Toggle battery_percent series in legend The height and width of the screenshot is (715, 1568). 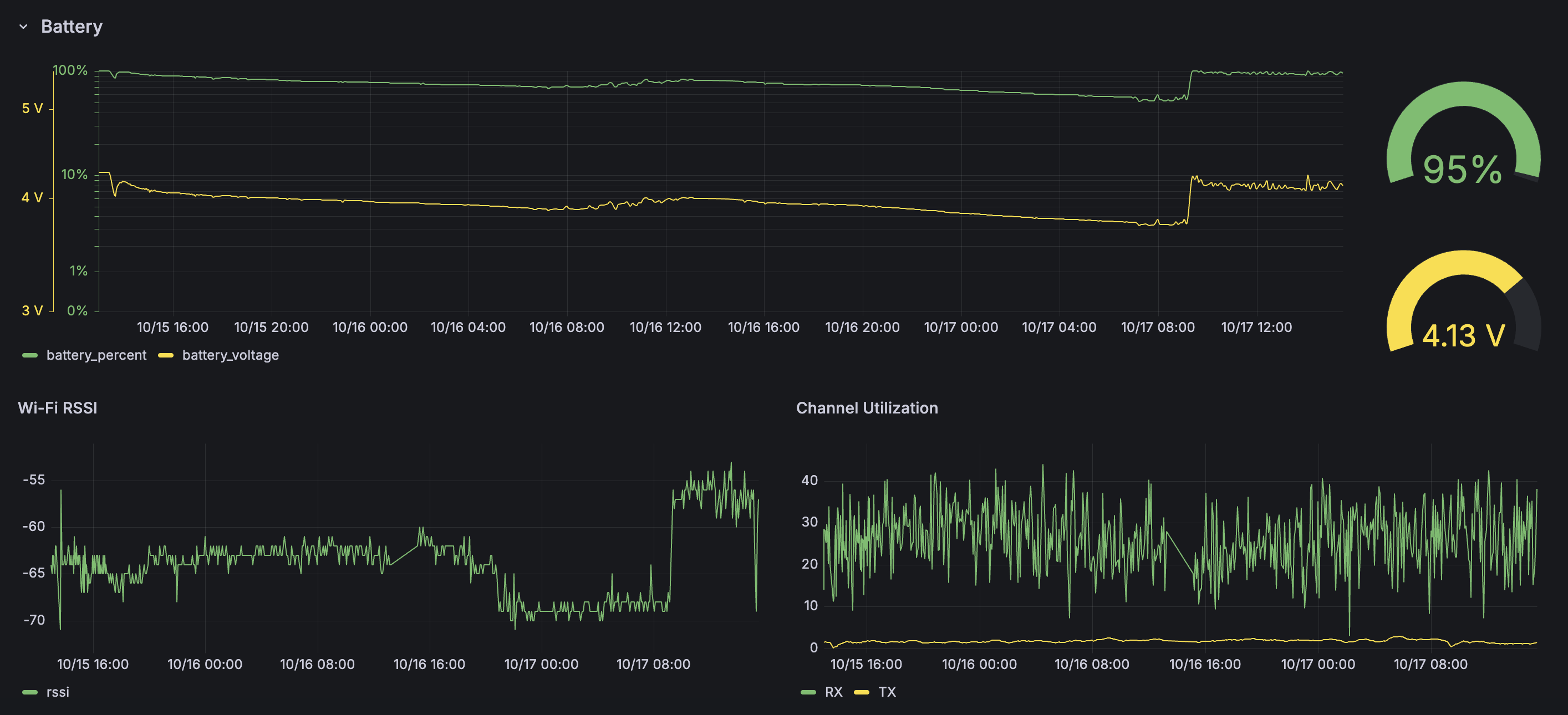tap(96, 355)
